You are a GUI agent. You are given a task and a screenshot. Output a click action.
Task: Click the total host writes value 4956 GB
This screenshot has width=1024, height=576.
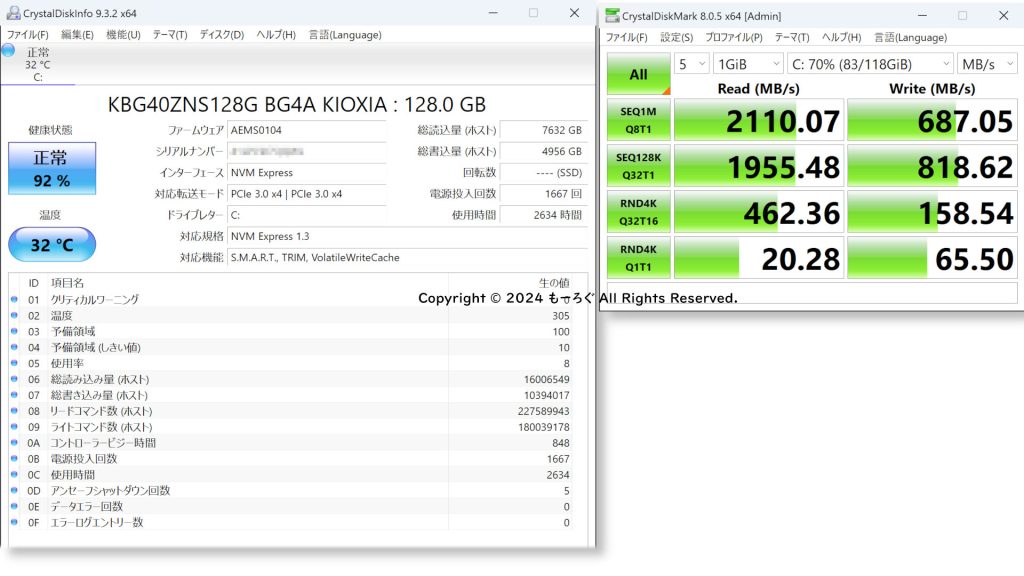(x=543, y=151)
